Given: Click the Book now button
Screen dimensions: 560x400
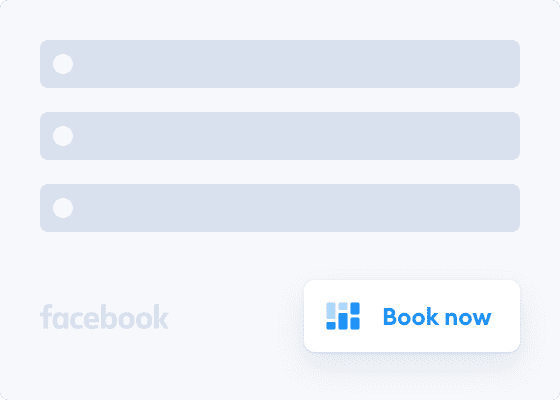Looking at the screenshot, I should pos(412,316).
